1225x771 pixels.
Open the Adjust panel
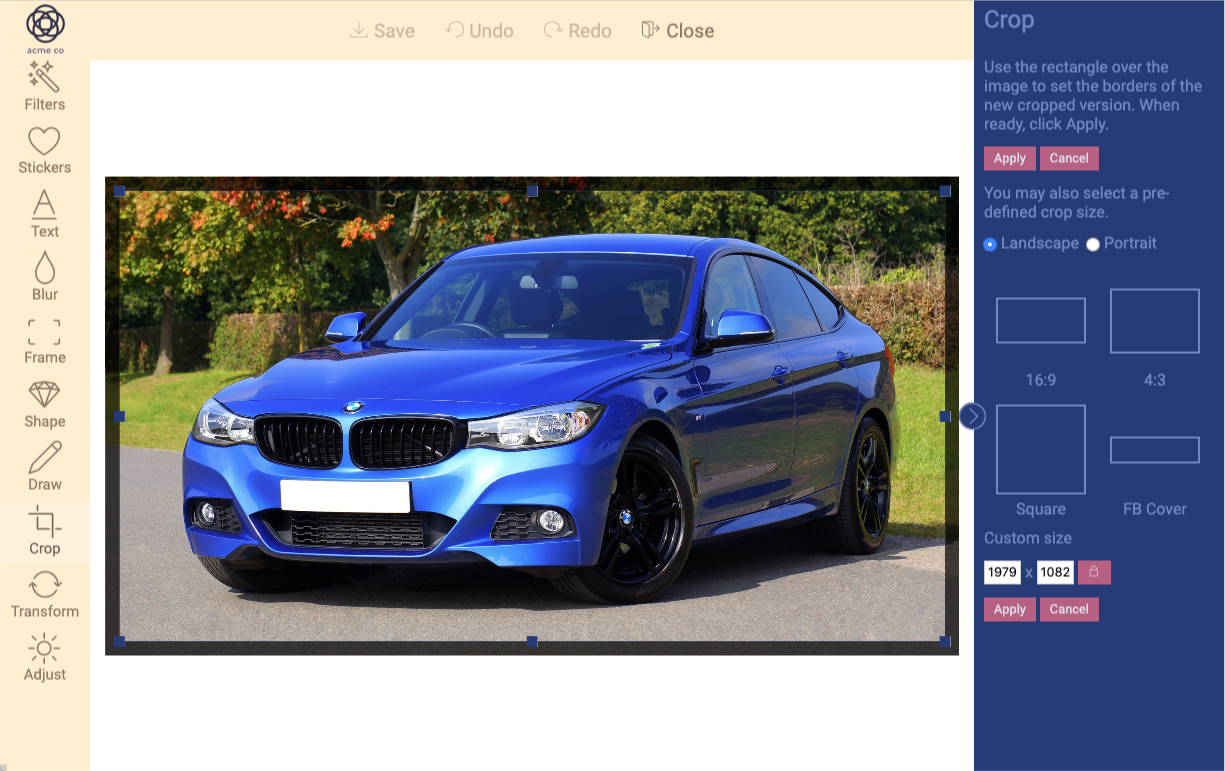(44, 655)
